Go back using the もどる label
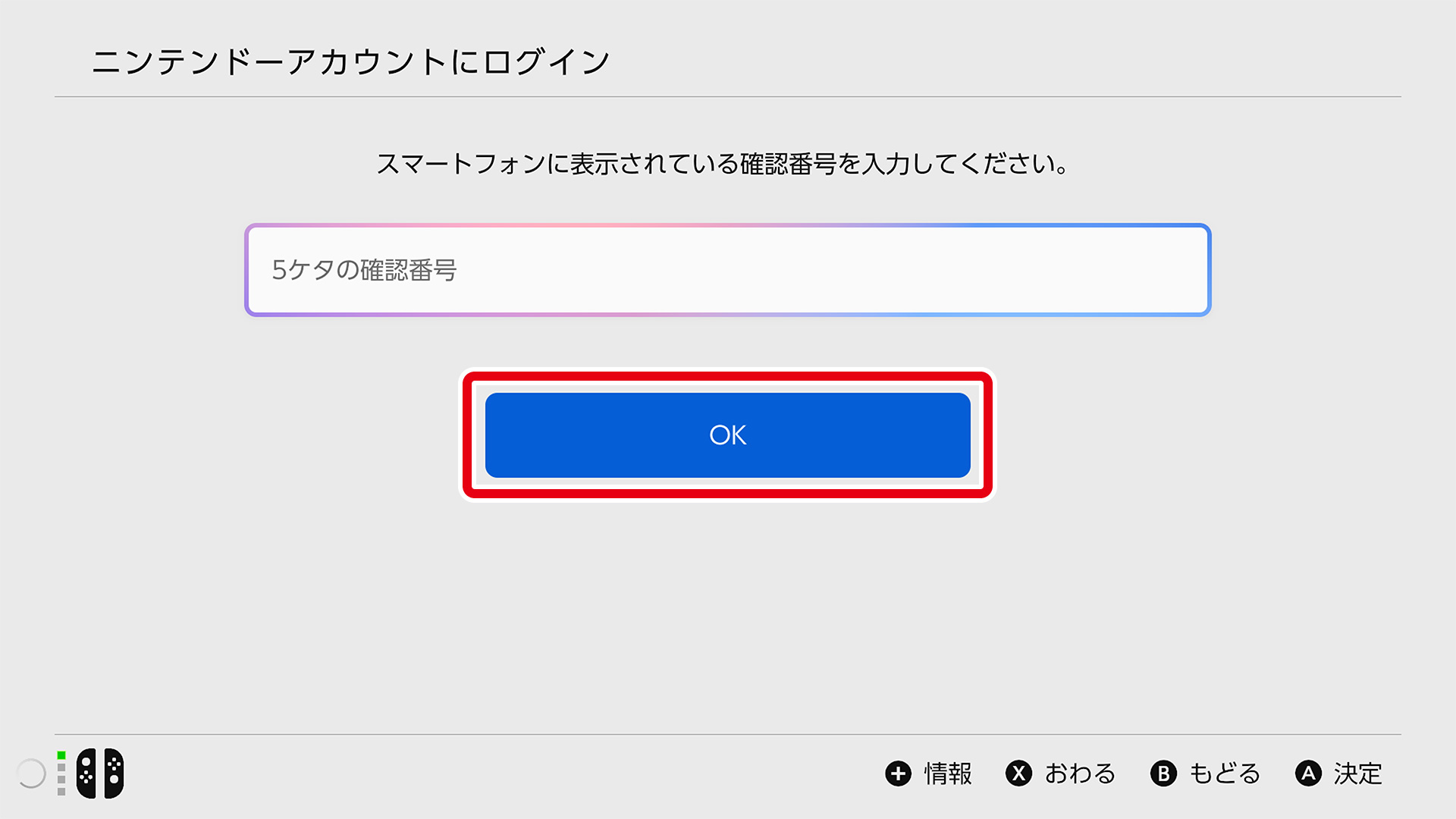 click(x=1225, y=773)
